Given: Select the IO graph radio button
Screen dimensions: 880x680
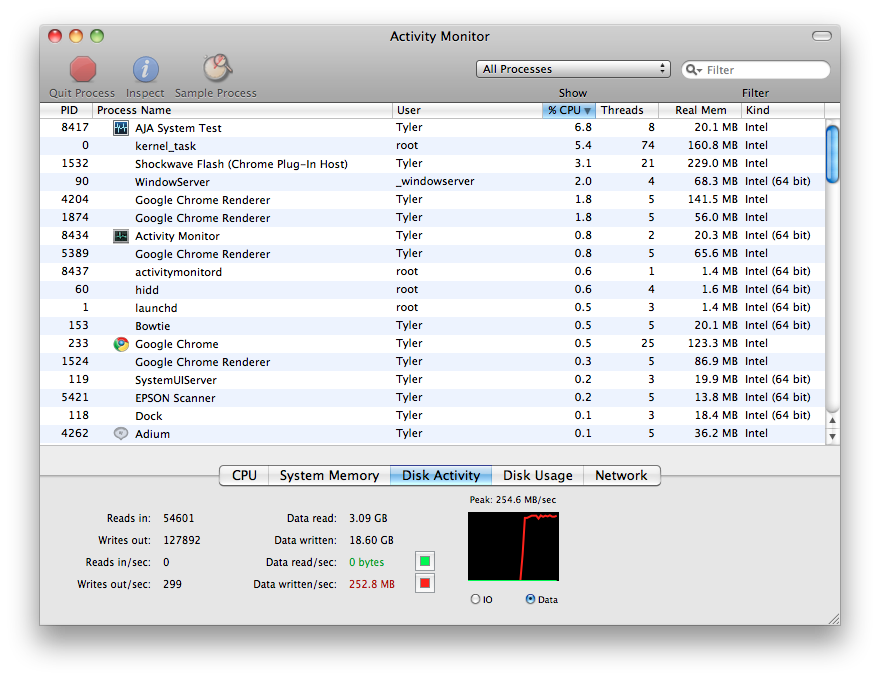Looking at the screenshot, I should 475,599.
